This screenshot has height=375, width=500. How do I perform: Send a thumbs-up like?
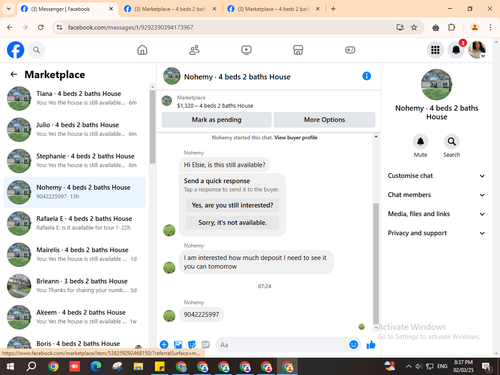tap(371, 345)
